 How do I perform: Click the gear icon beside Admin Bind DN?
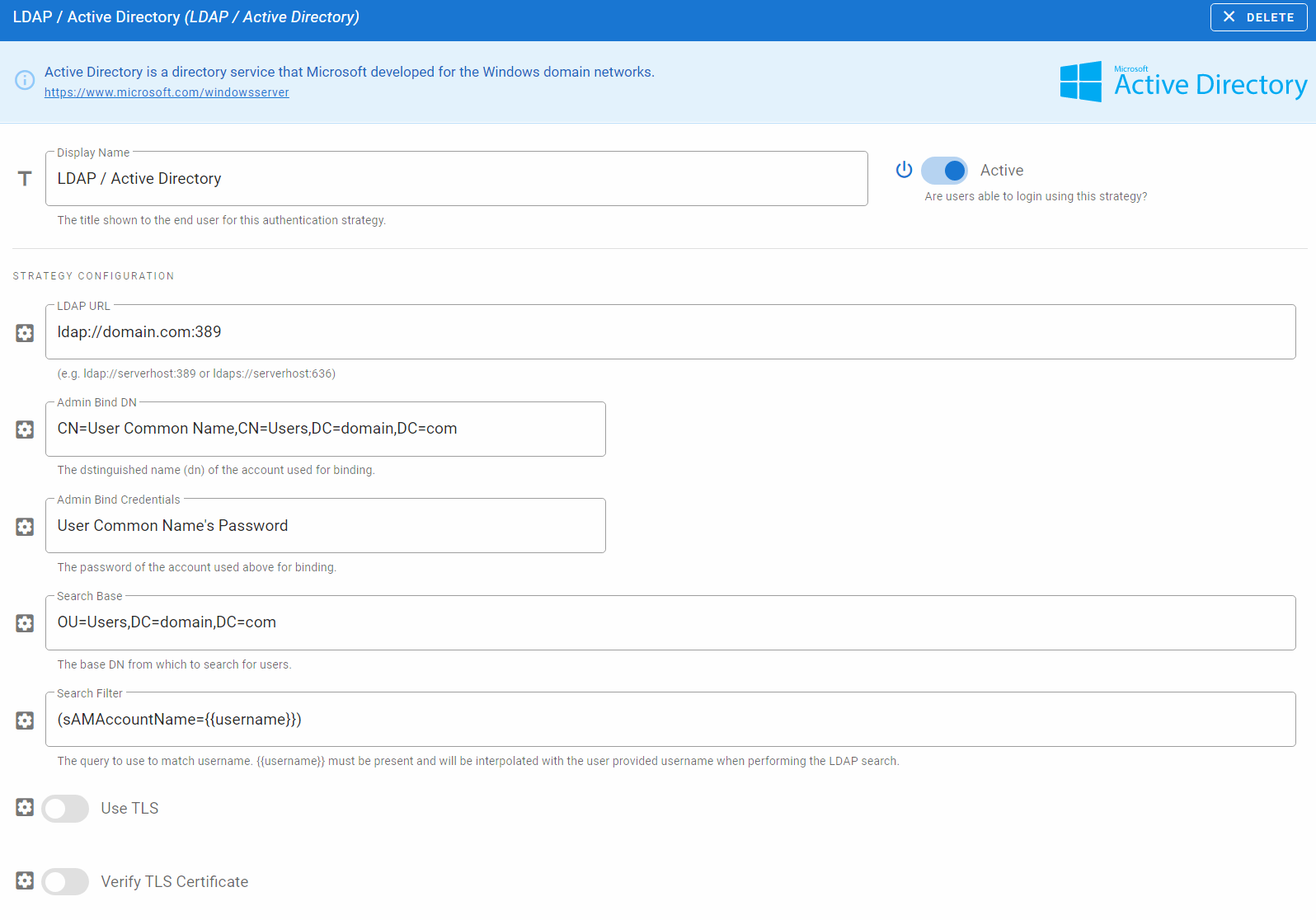point(25,429)
